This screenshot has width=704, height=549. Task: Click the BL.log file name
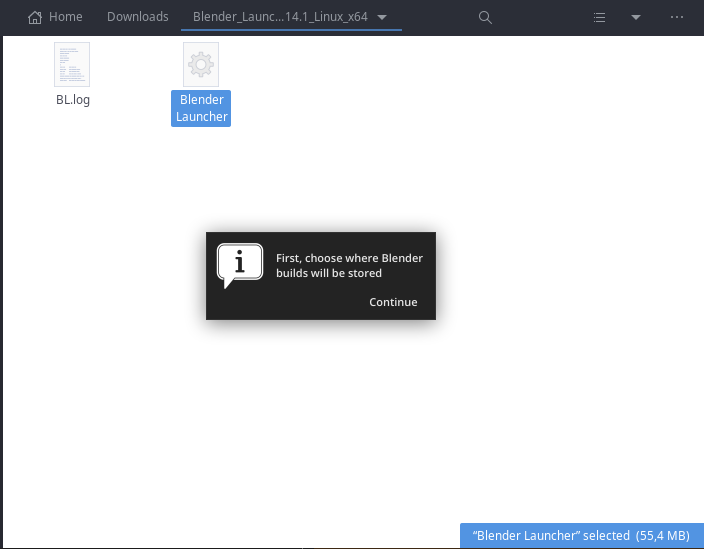point(73,100)
